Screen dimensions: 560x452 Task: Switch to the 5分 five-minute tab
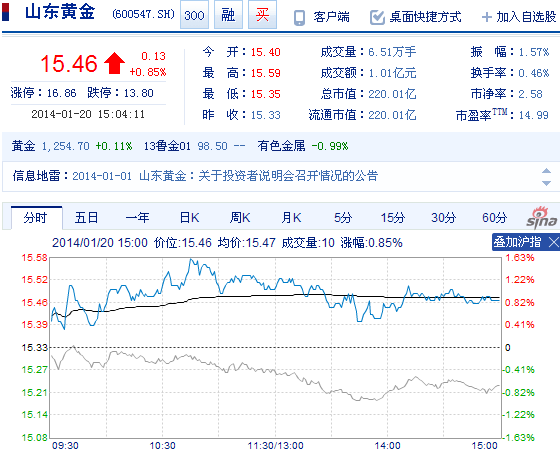coord(343,218)
